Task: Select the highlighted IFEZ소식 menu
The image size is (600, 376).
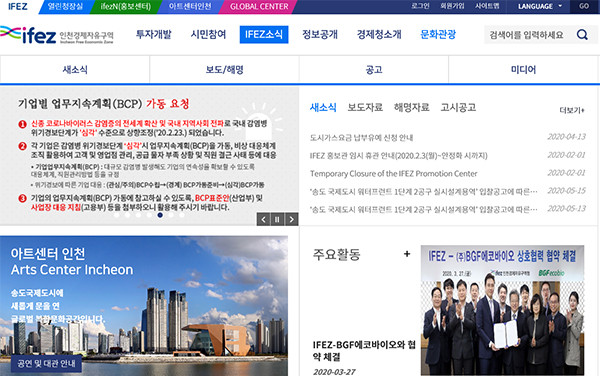Action: [x=264, y=34]
